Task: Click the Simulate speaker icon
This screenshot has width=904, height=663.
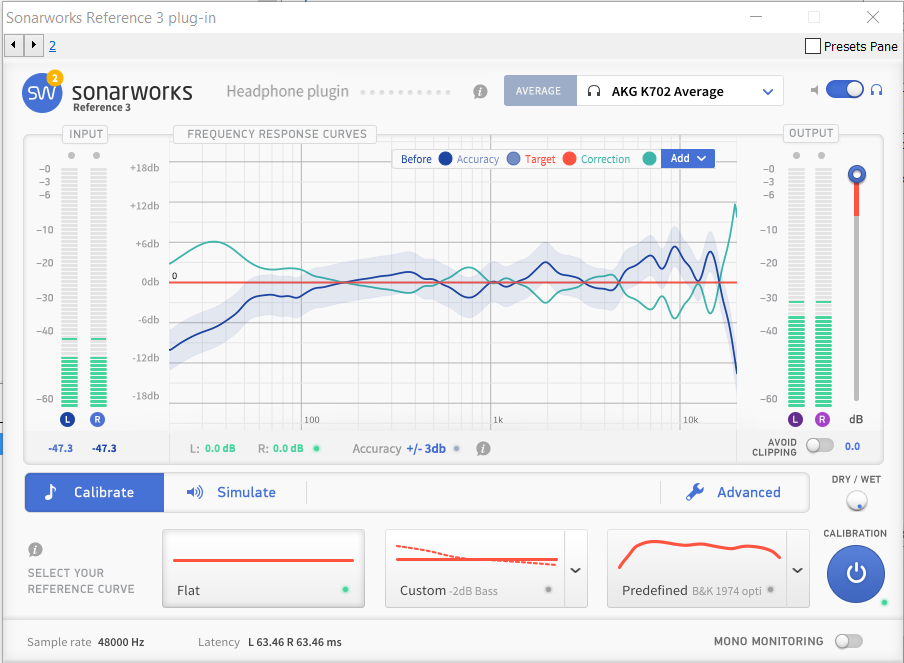Action: [x=195, y=492]
